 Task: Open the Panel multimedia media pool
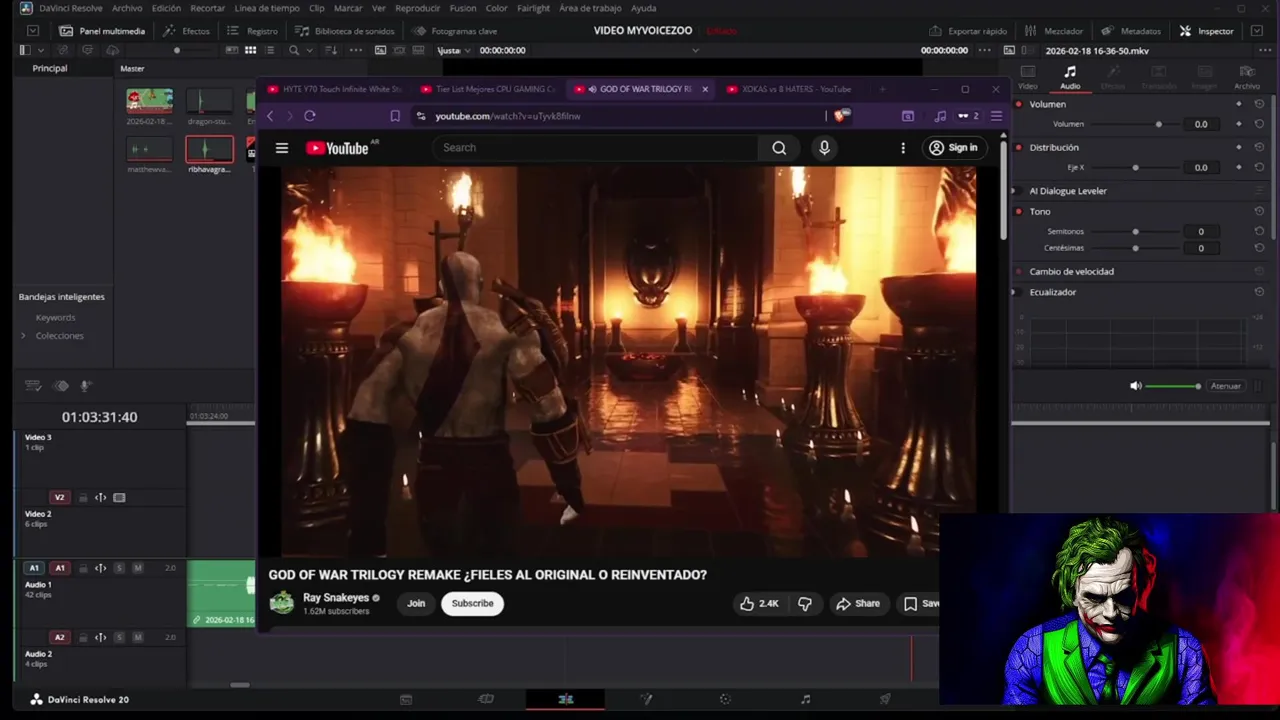point(101,31)
